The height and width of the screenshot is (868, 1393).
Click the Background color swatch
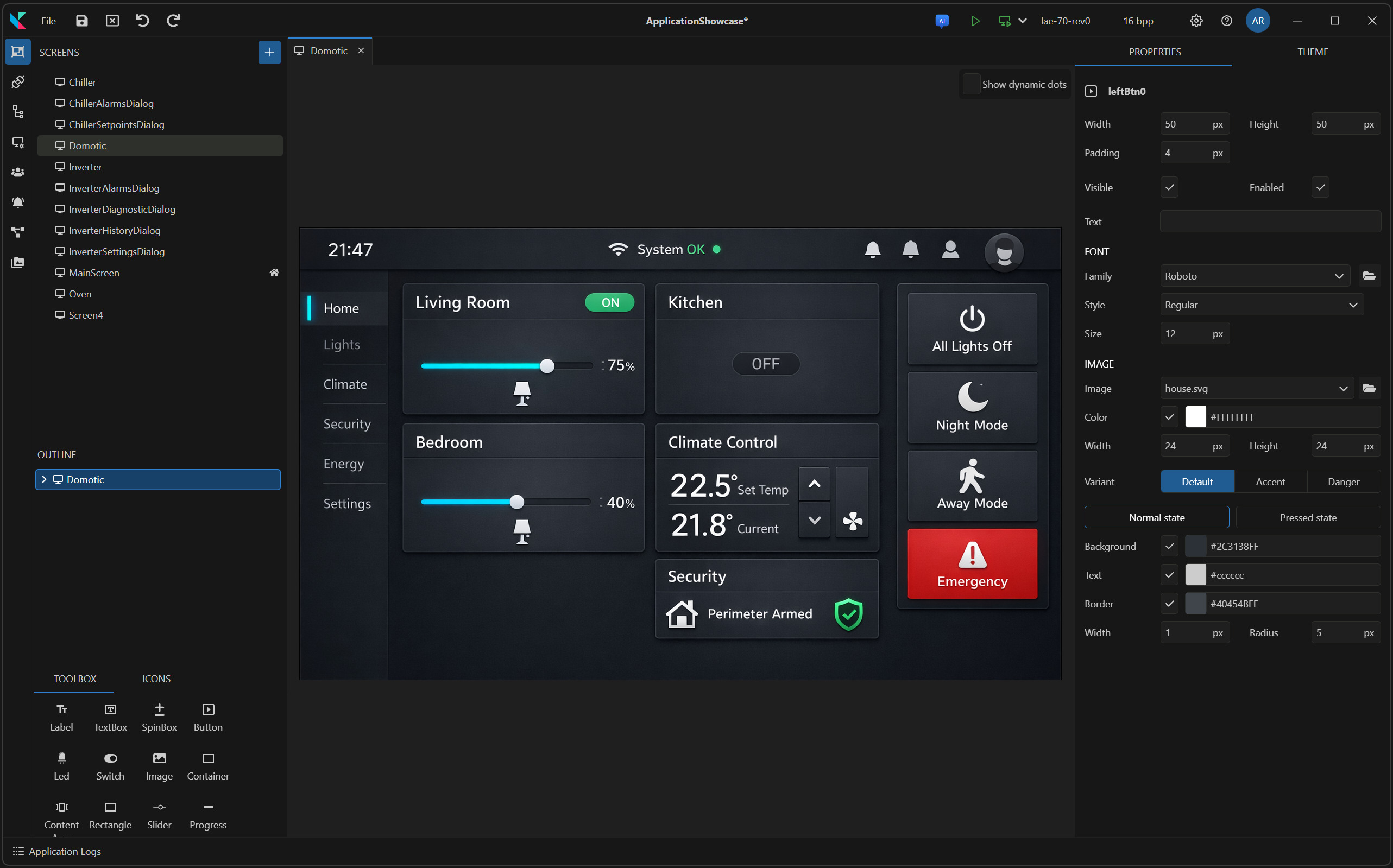pos(1197,546)
